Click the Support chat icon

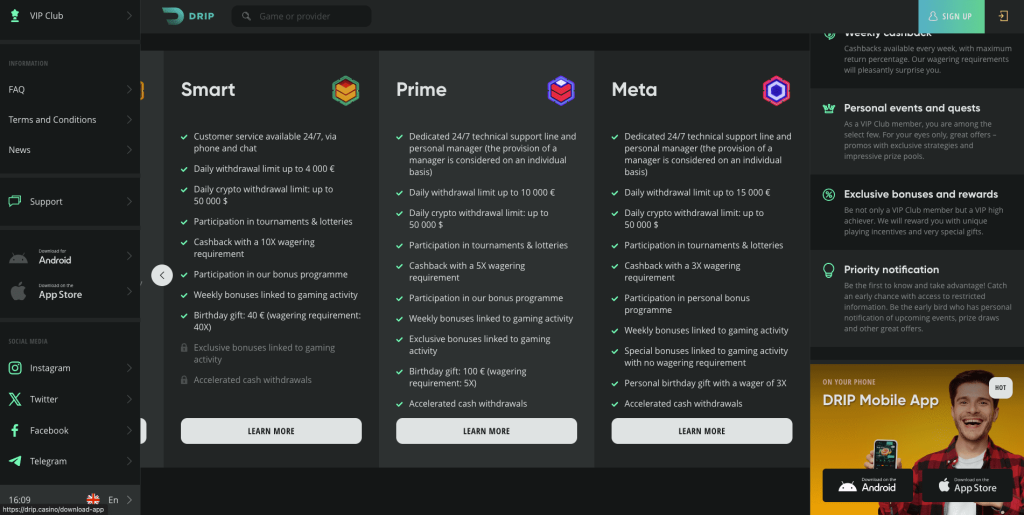pos(15,201)
